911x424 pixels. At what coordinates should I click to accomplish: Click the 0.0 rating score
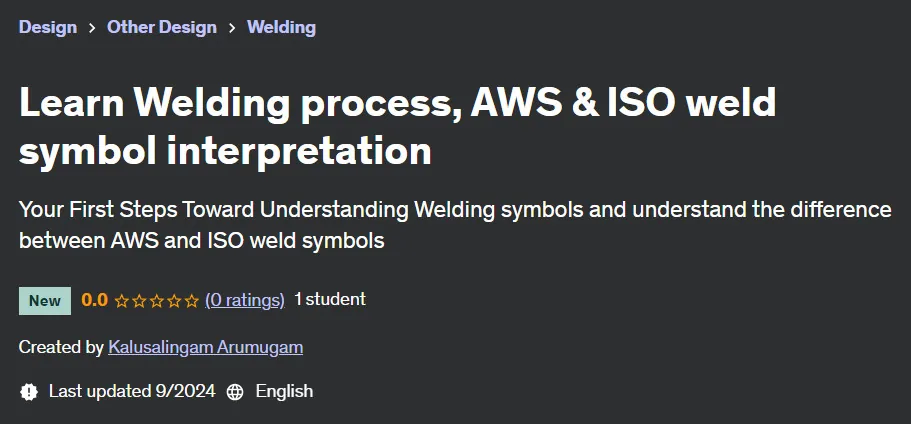point(94,300)
